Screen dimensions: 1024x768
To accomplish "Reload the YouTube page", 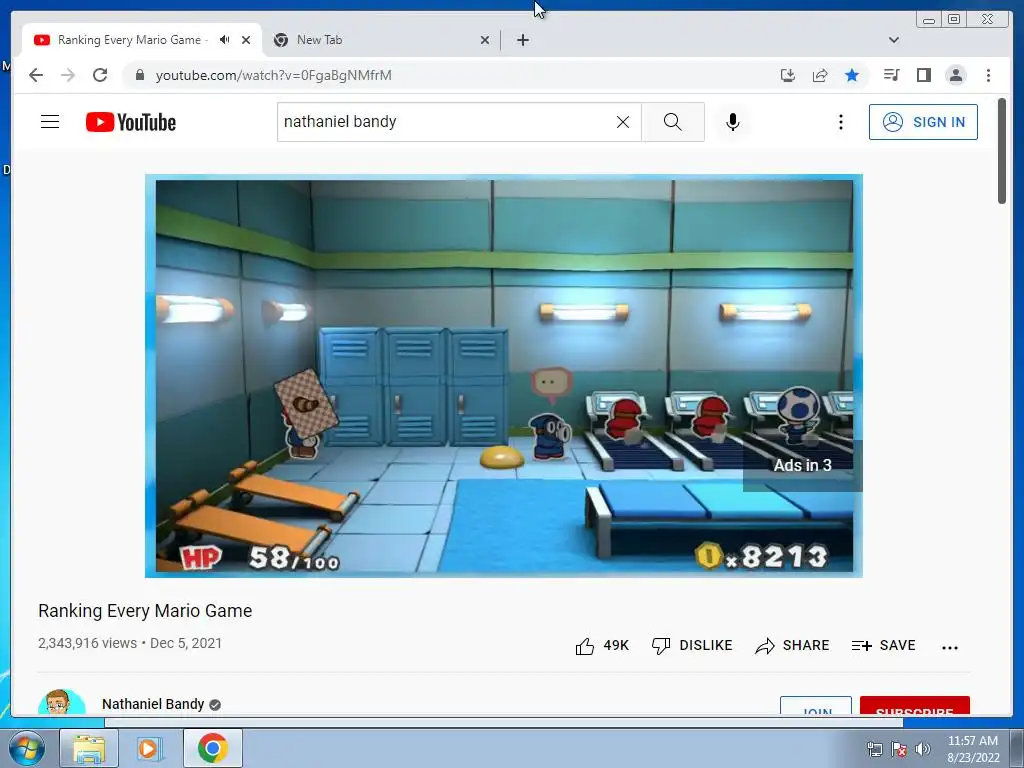I will click(100, 75).
